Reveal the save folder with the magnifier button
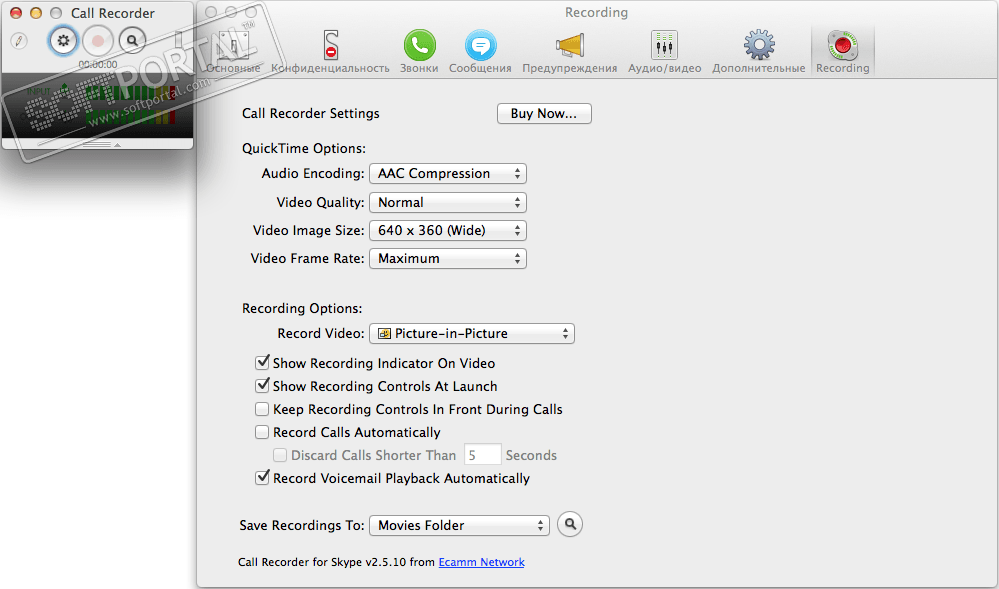 570,524
